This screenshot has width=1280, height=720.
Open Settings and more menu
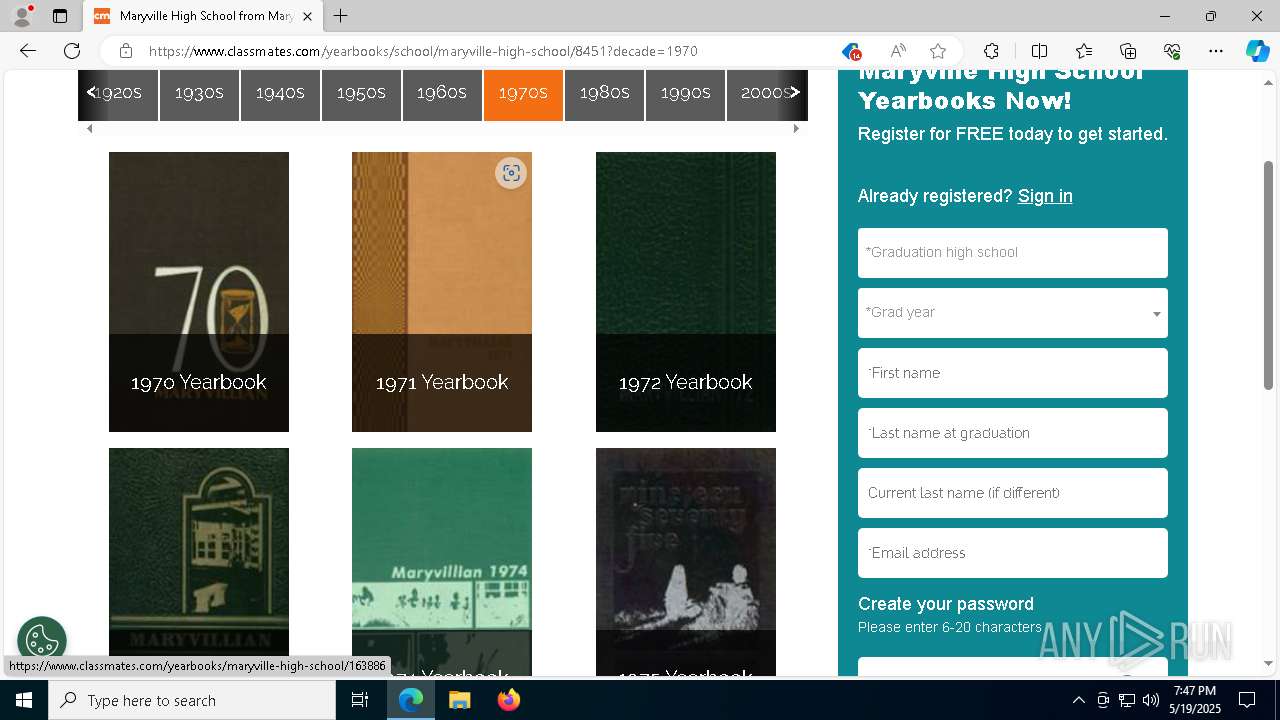coord(1216,51)
